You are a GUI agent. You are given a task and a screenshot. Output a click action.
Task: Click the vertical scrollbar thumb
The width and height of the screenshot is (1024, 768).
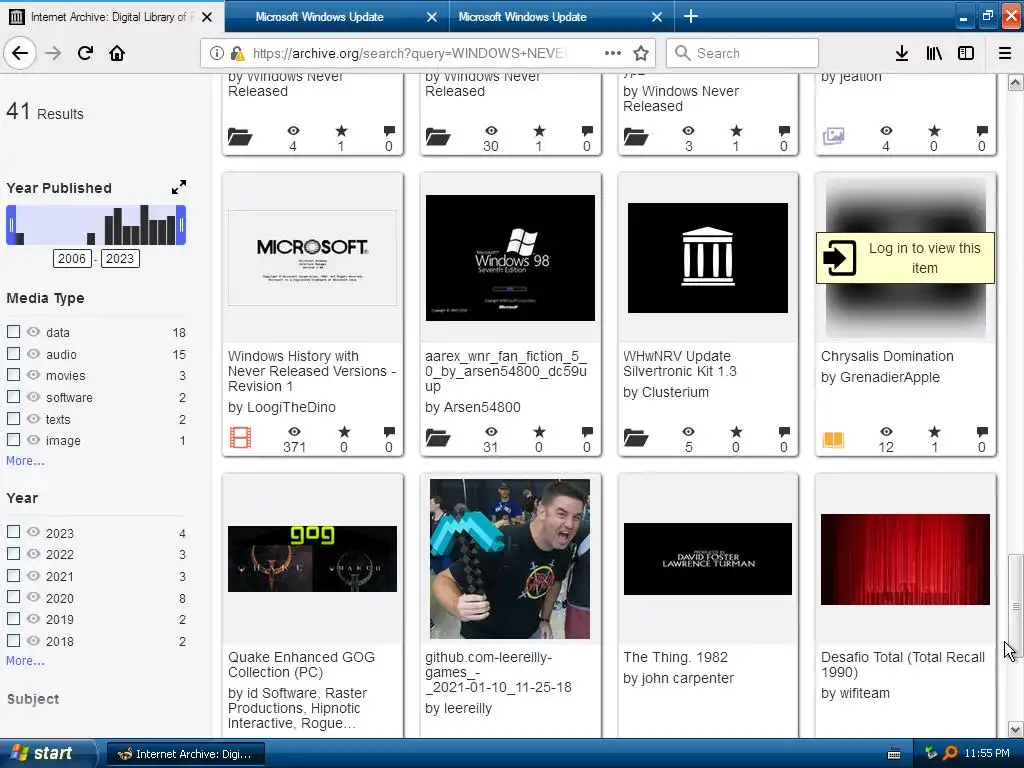click(x=1015, y=605)
